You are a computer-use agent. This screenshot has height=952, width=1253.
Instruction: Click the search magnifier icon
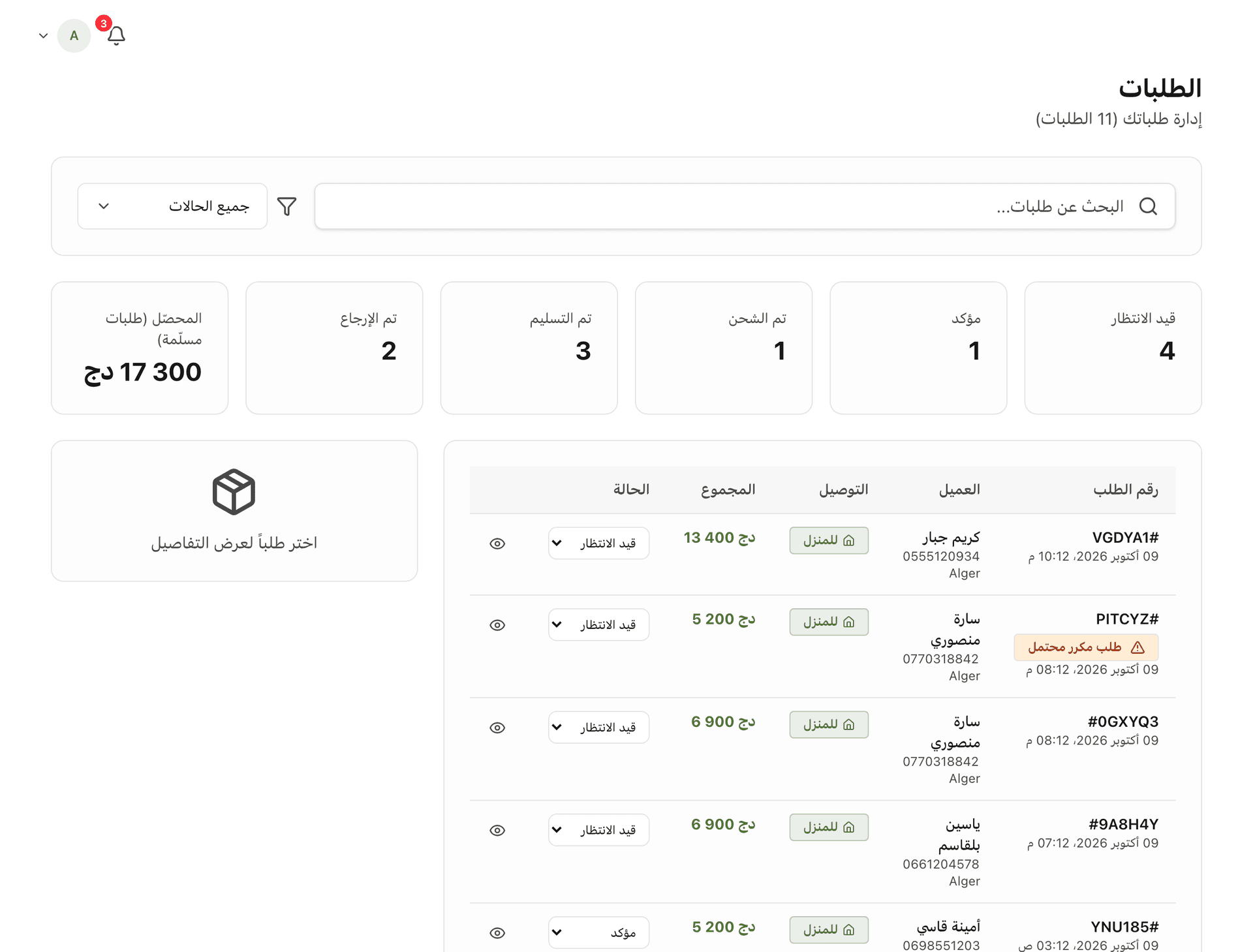click(1148, 206)
